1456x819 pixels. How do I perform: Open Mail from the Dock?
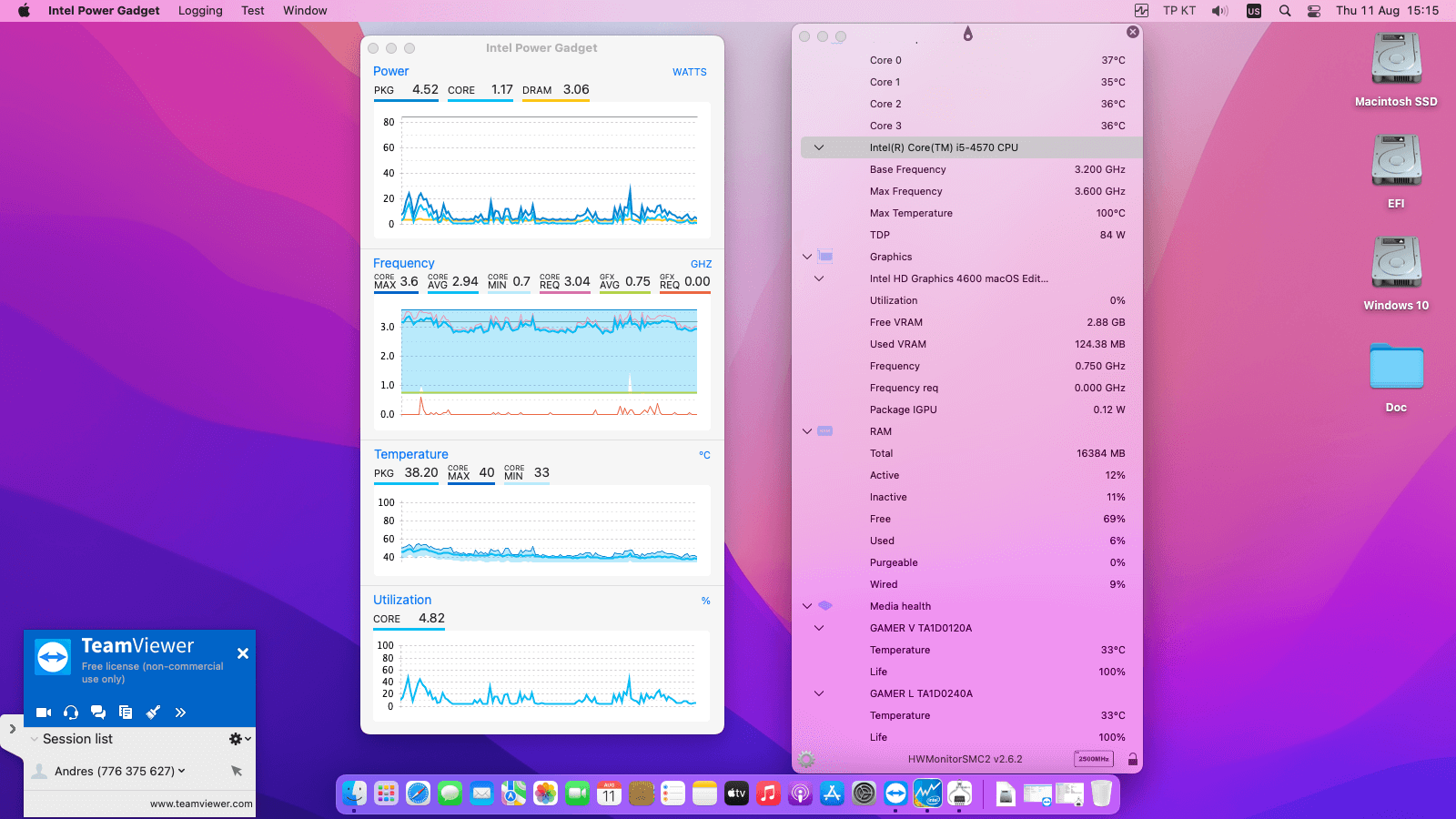click(481, 794)
